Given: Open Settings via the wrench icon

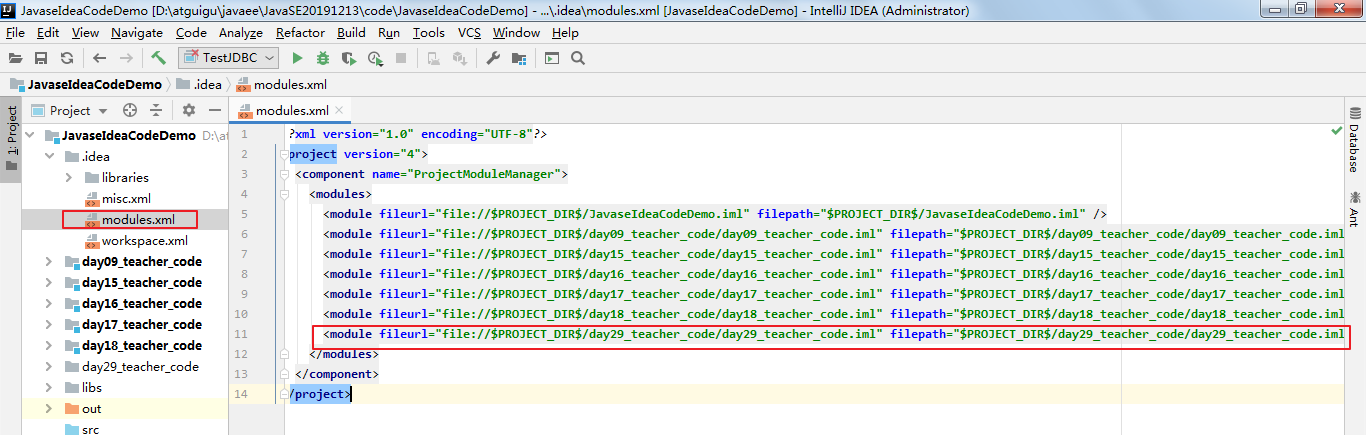Looking at the screenshot, I should 493,58.
